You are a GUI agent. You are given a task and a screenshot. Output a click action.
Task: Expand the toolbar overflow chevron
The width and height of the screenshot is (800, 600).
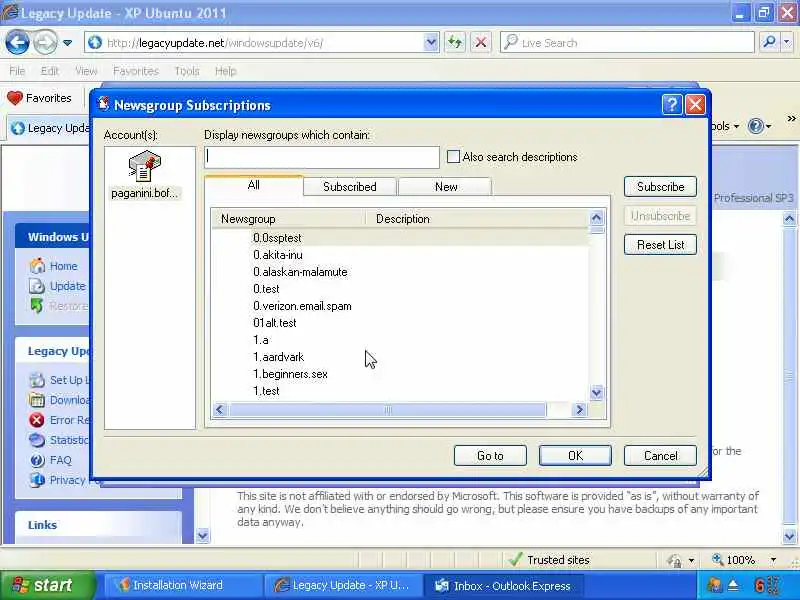(x=791, y=119)
